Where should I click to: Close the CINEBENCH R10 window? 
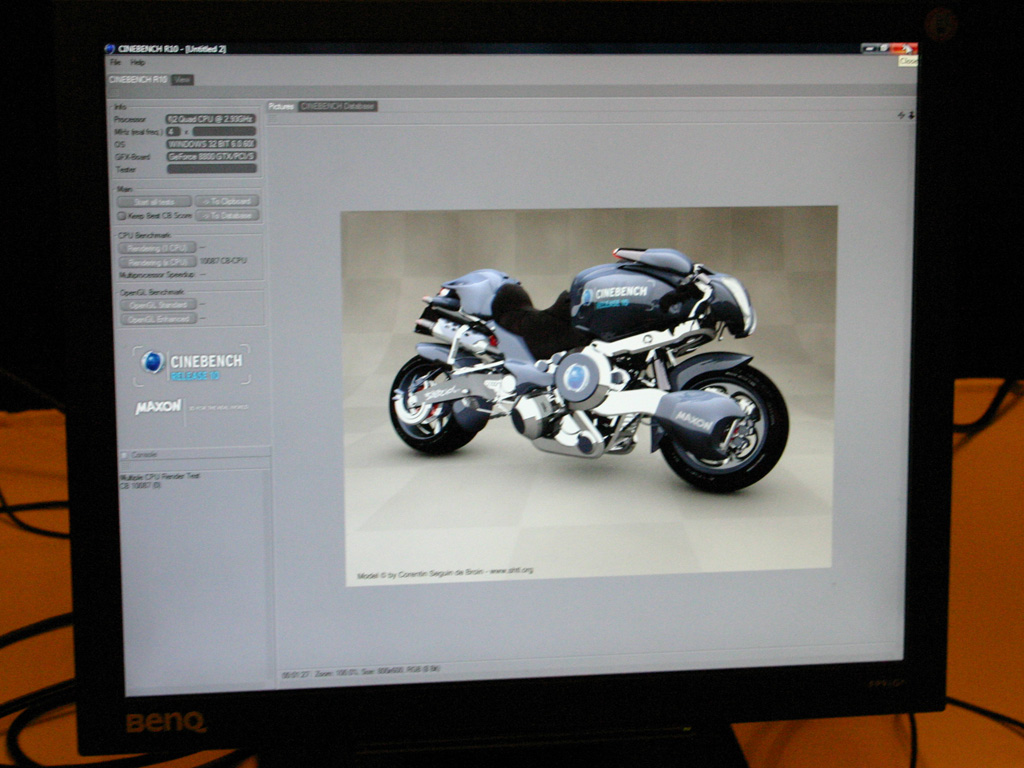point(904,48)
